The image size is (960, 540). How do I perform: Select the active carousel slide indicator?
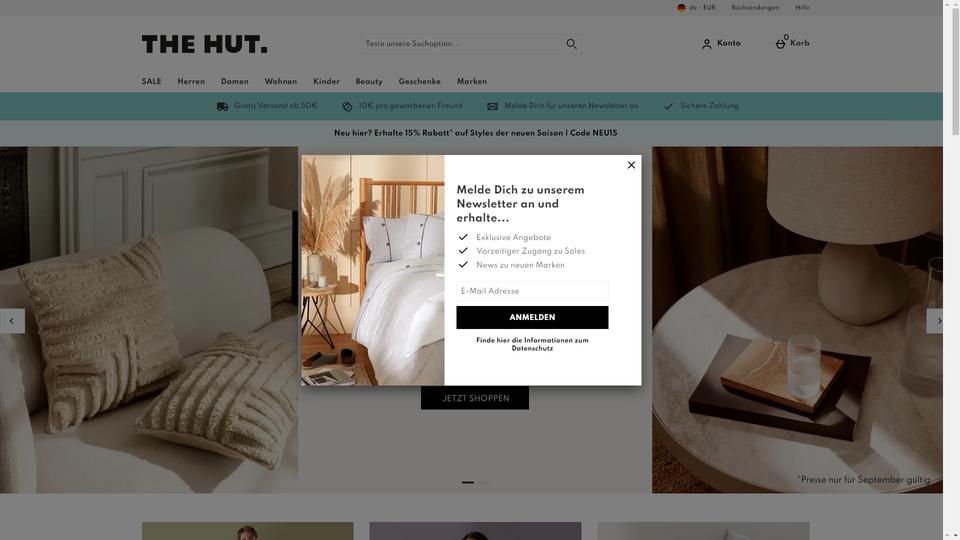pyautogui.click(x=468, y=482)
